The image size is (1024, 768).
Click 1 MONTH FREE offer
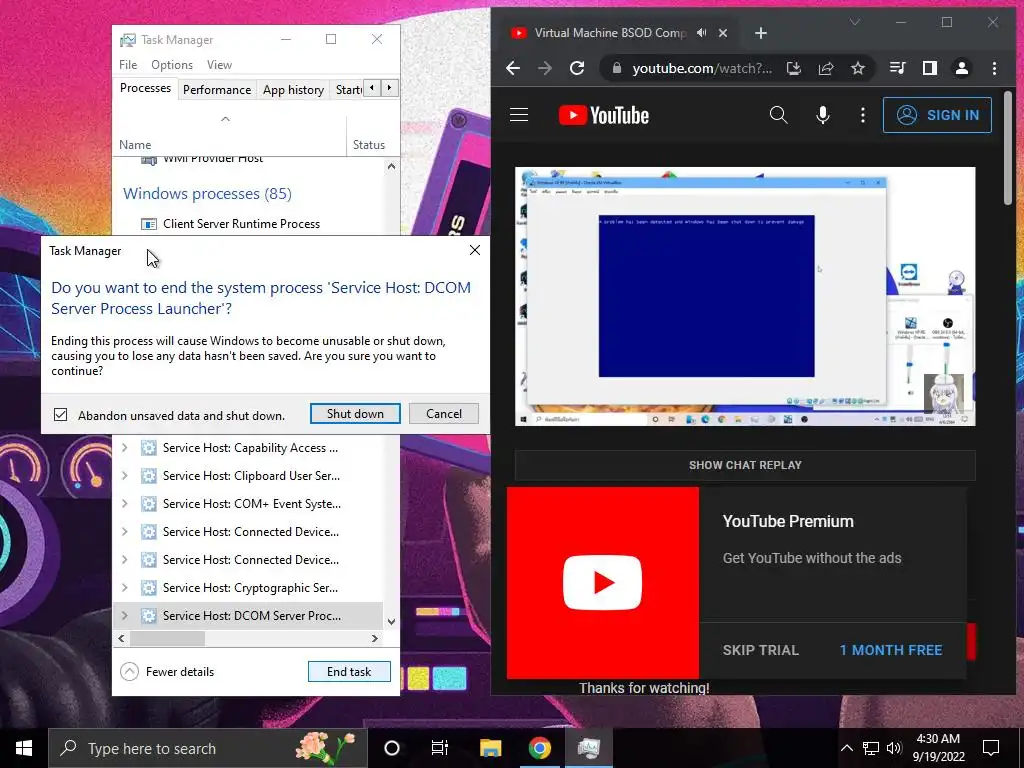tap(891, 650)
